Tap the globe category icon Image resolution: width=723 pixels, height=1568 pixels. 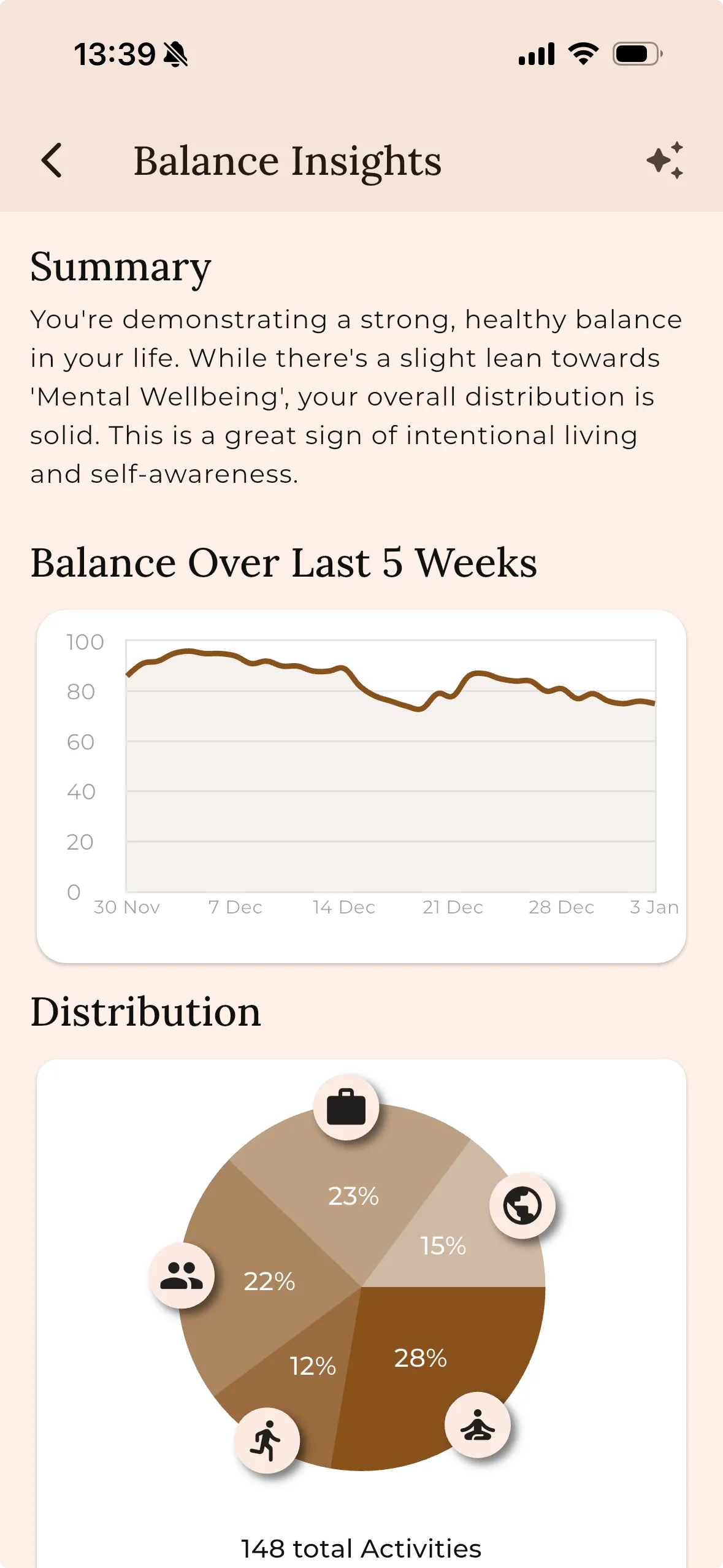click(522, 1206)
